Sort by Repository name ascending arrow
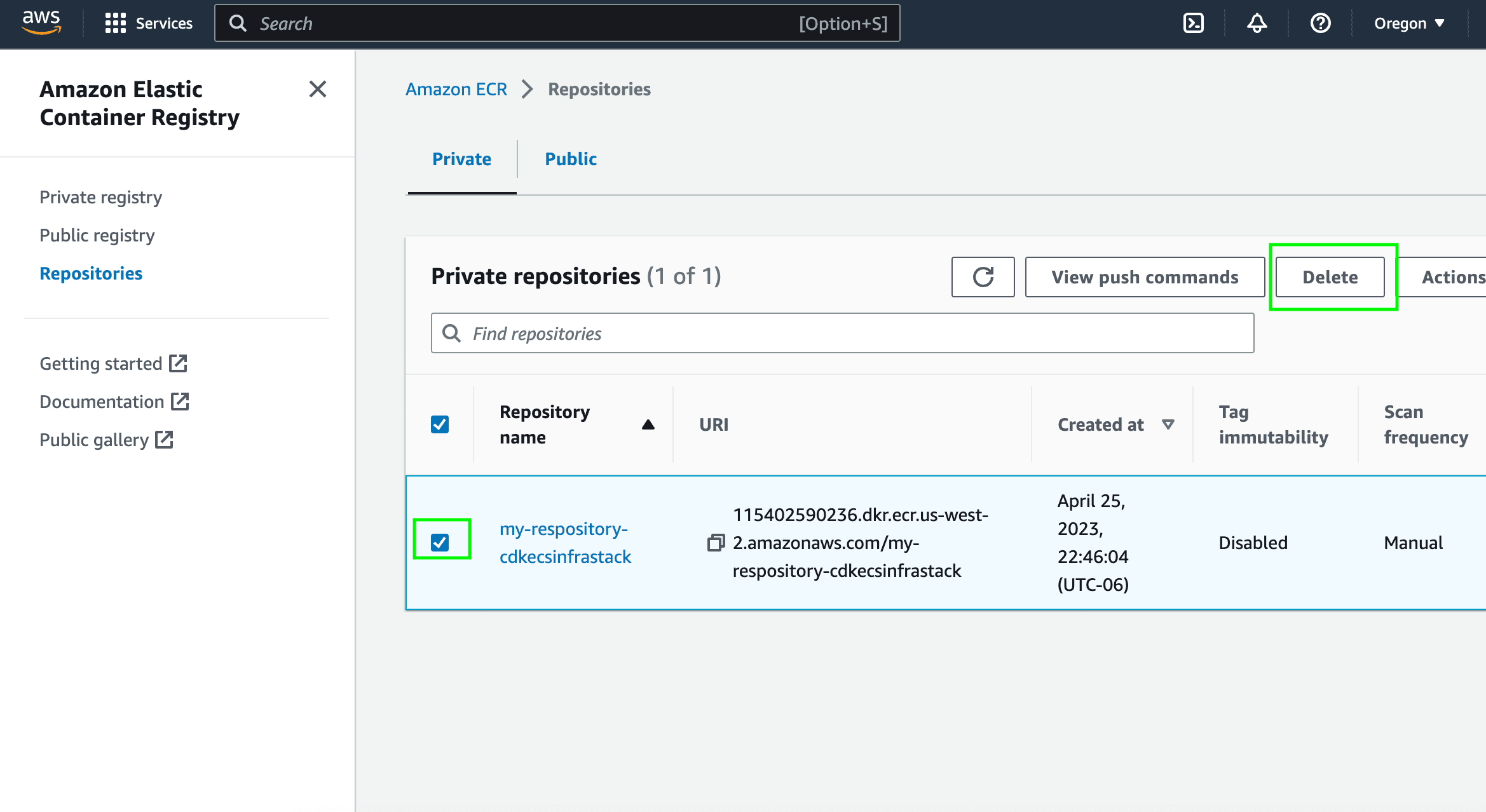The width and height of the screenshot is (1486, 812). (x=648, y=424)
